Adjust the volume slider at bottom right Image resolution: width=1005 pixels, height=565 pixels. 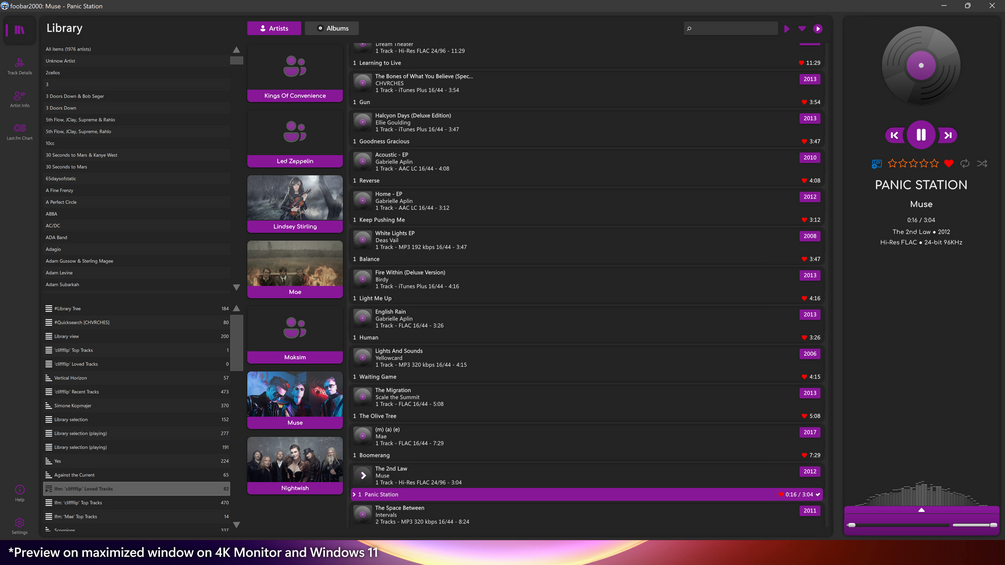(x=974, y=525)
